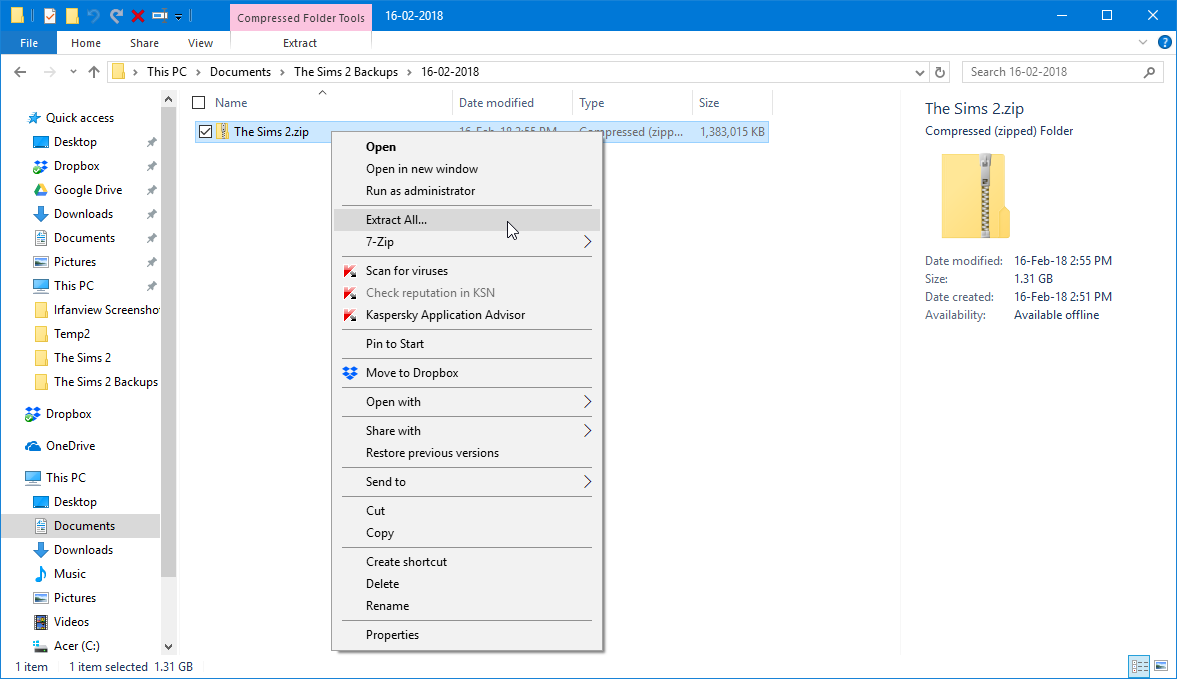Toggle the select-all checkbox in the header
Image resolution: width=1177 pixels, height=679 pixels.
(199, 103)
